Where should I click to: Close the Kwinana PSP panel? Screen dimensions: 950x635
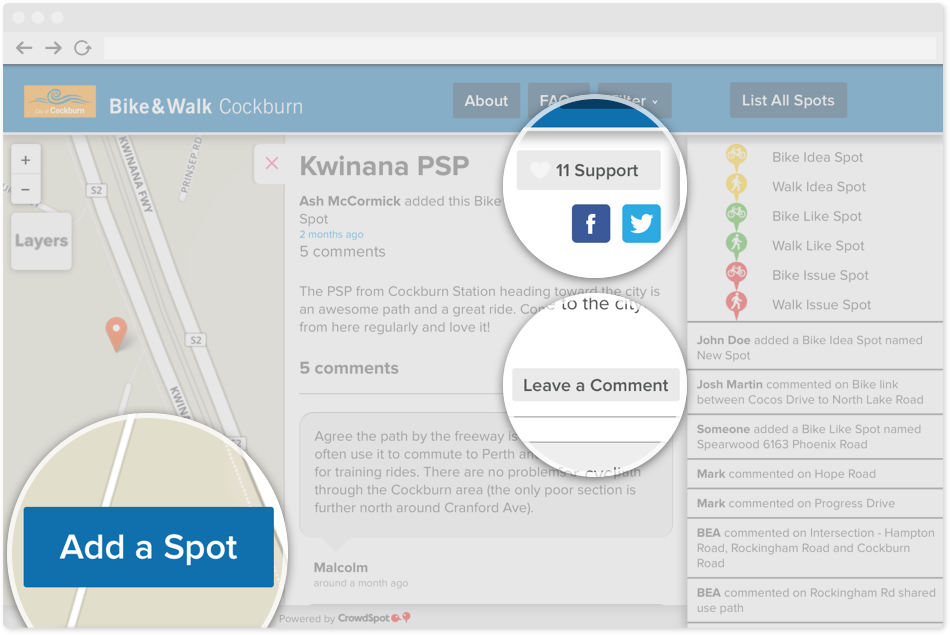[272, 163]
